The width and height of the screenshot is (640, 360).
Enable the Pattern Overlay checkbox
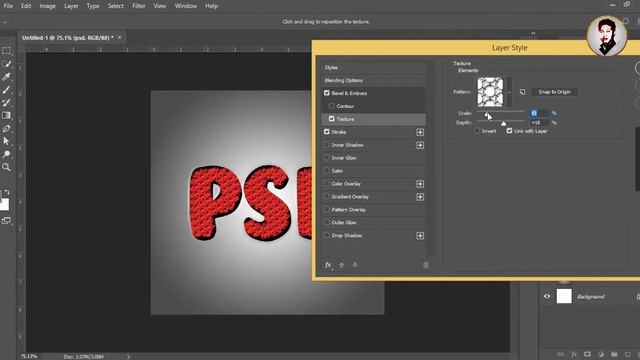327,209
